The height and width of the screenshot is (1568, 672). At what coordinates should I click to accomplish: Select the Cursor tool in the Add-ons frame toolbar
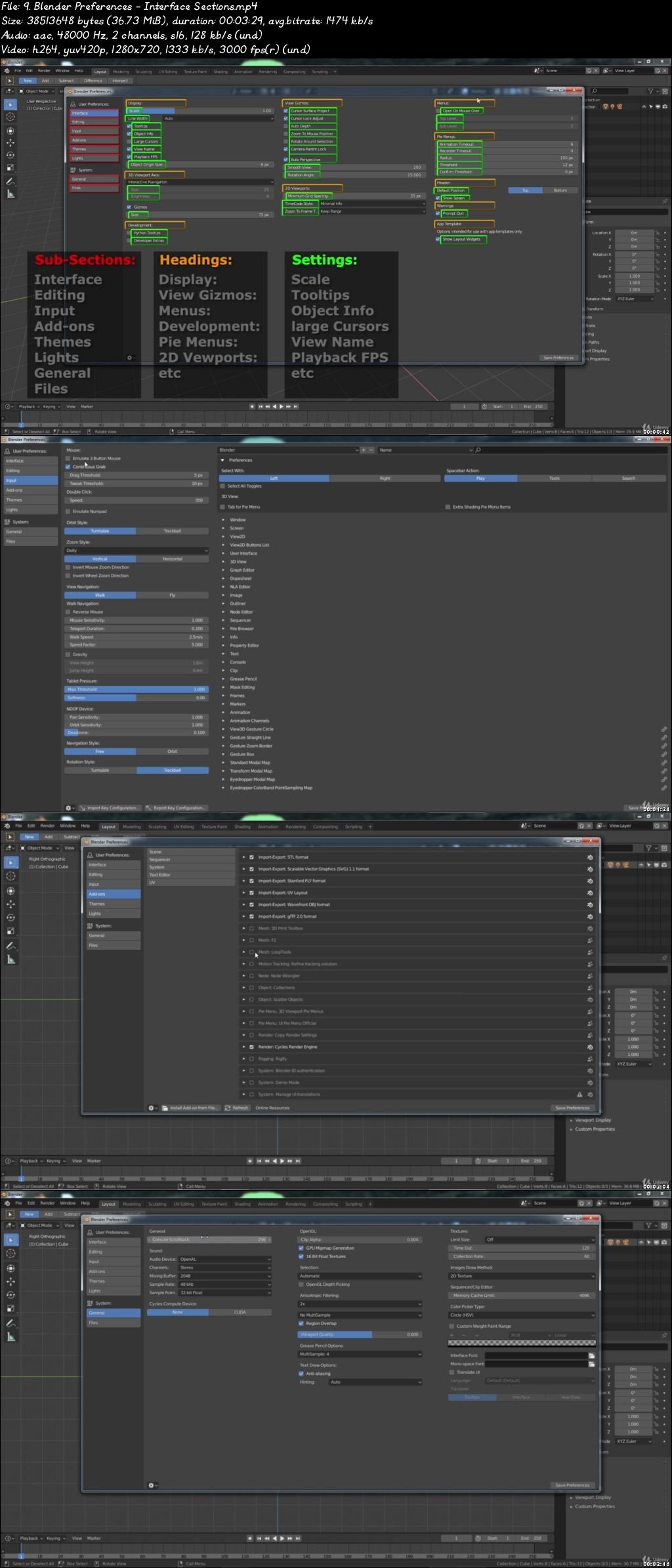(x=10, y=876)
